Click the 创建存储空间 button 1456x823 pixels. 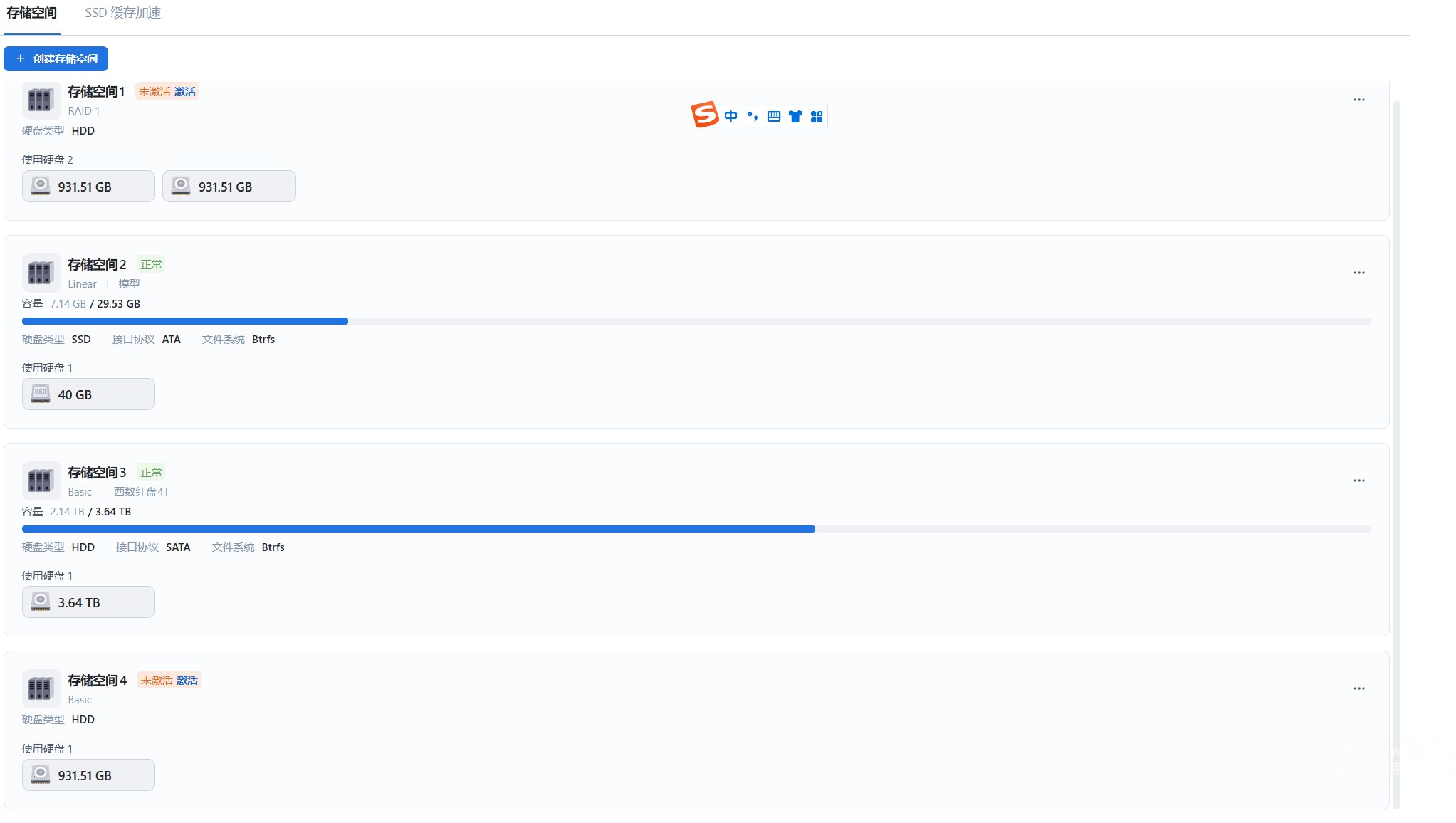click(56, 59)
